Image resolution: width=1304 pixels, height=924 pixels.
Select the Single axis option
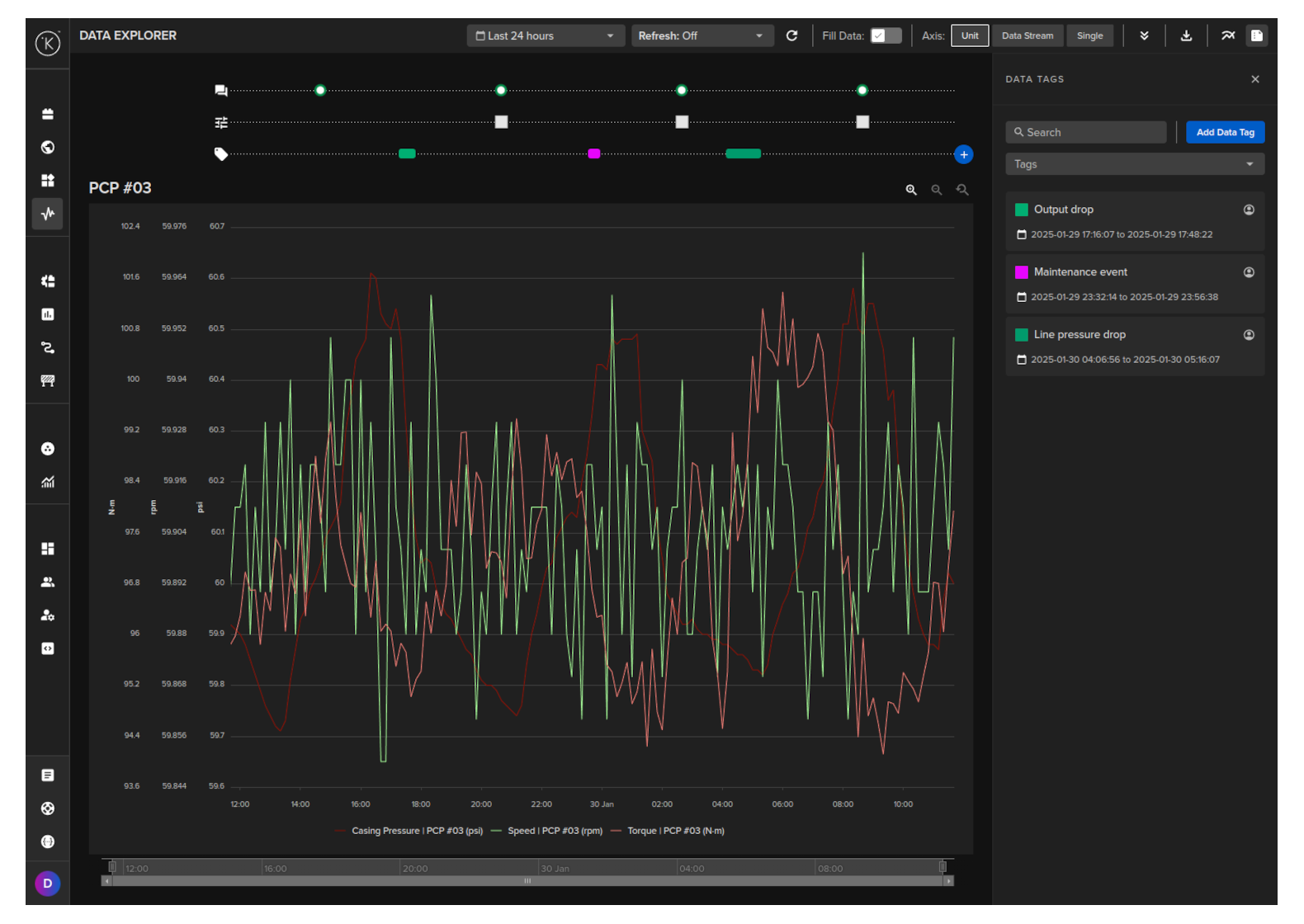click(1089, 35)
